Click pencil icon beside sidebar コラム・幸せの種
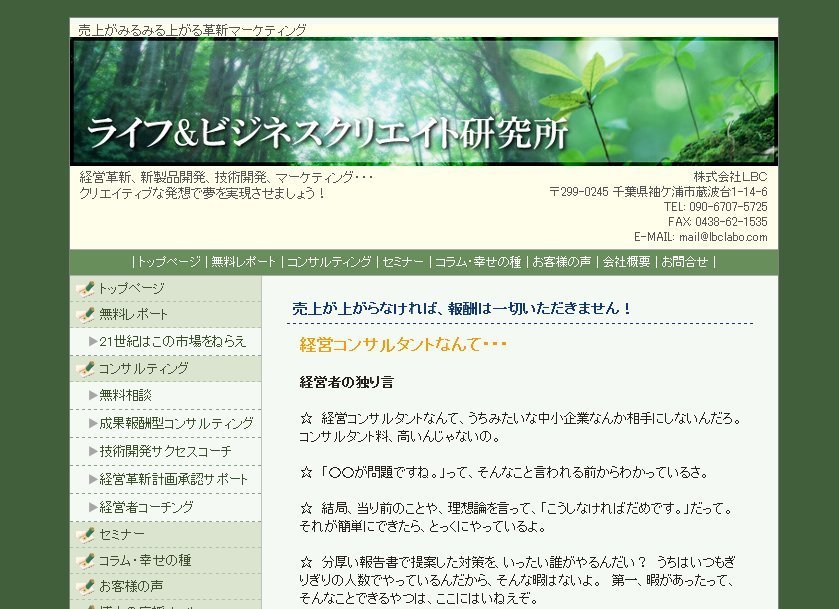 coord(86,560)
